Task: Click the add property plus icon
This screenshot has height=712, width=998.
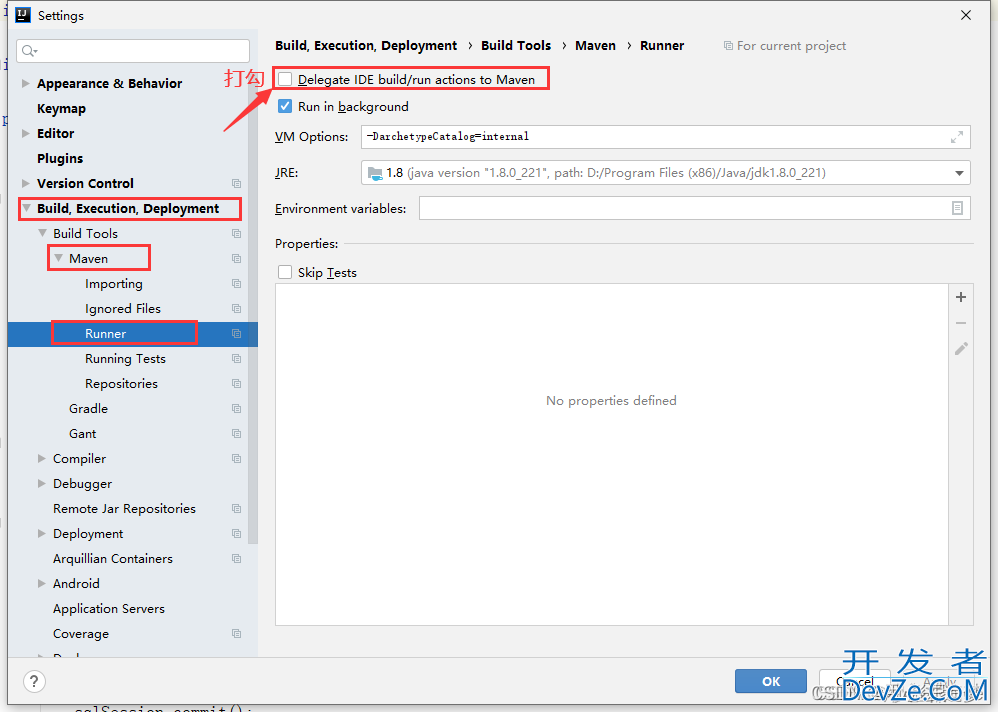Action: 961,297
